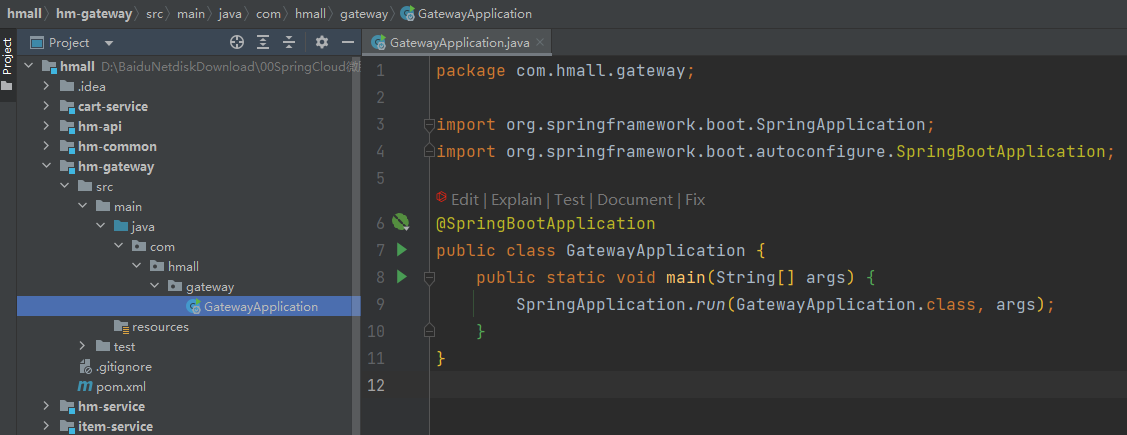Collapse the main folder
This screenshot has width=1127, height=435.
pyautogui.click(x=83, y=206)
